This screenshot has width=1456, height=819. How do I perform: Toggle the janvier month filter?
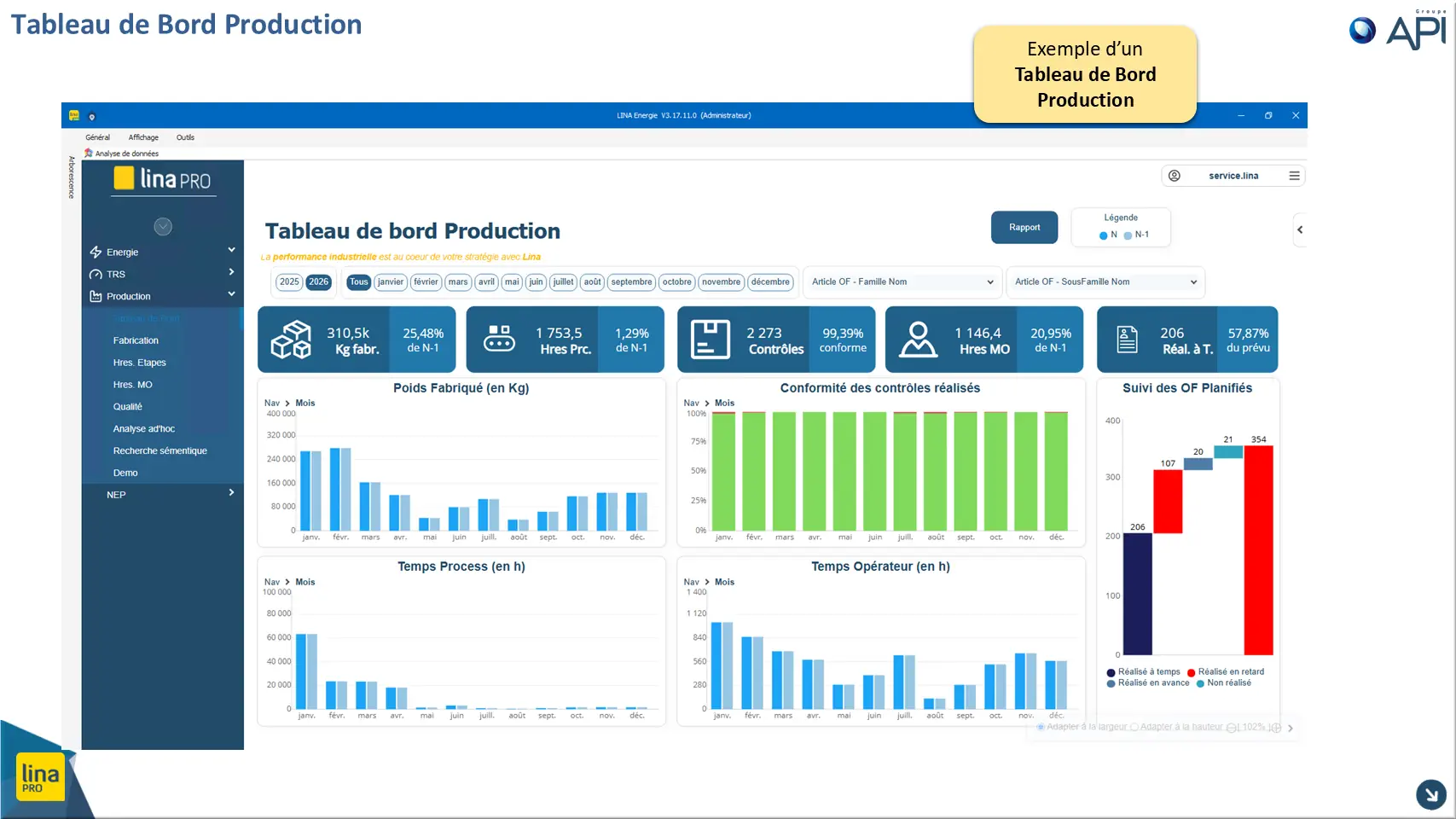tap(391, 282)
